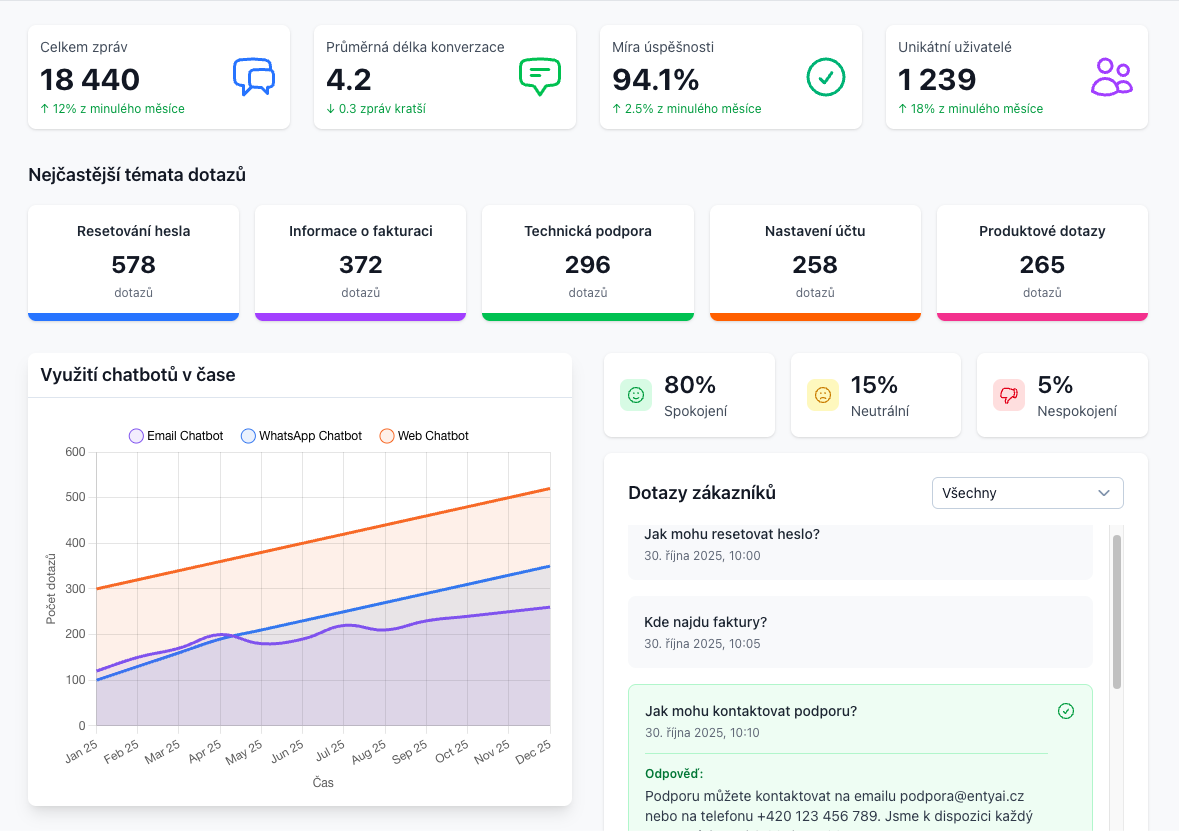
Task: Open the Všechny filter dropdown
Action: (x=1028, y=493)
